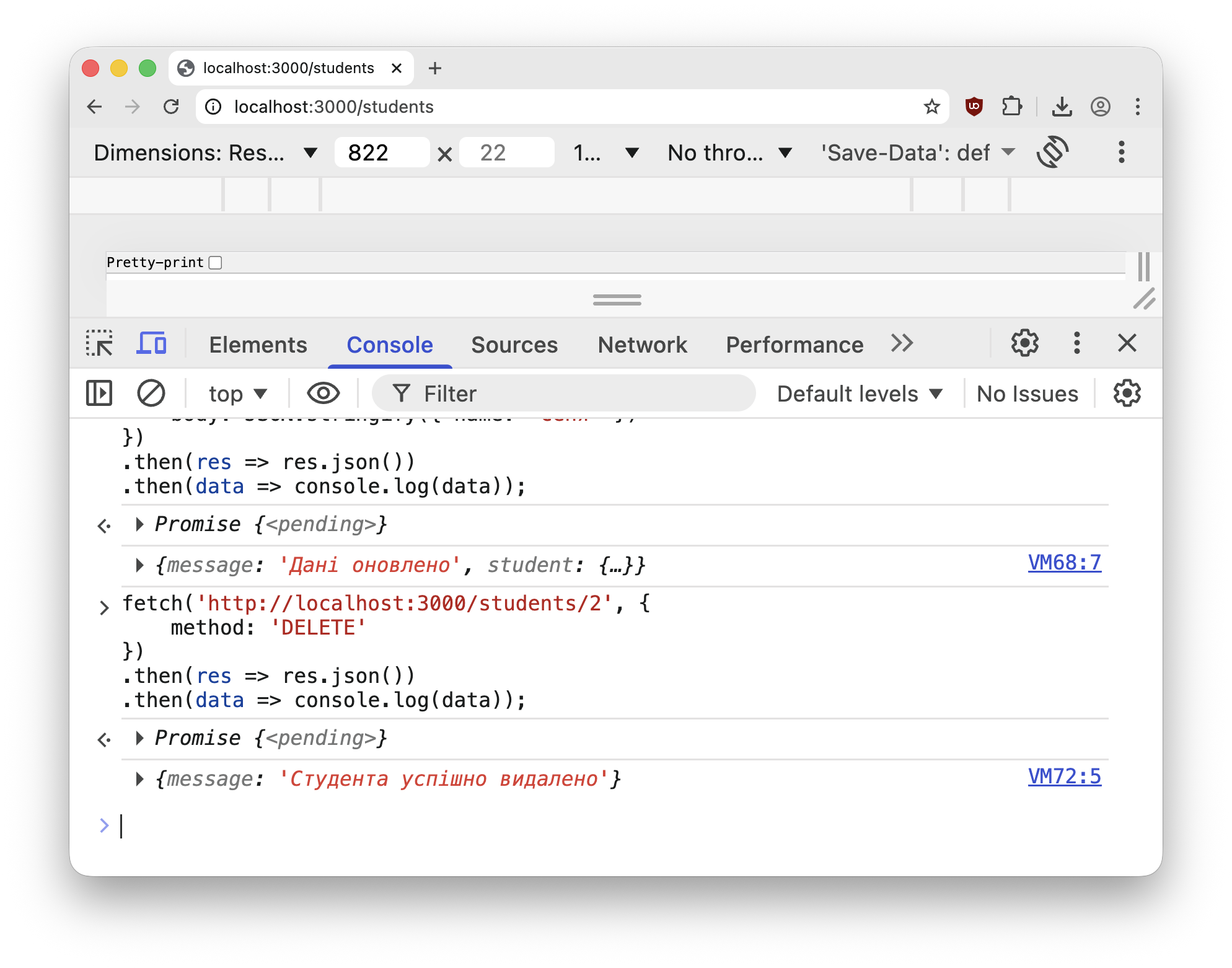Clear the console with the clear icon

pyautogui.click(x=151, y=394)
